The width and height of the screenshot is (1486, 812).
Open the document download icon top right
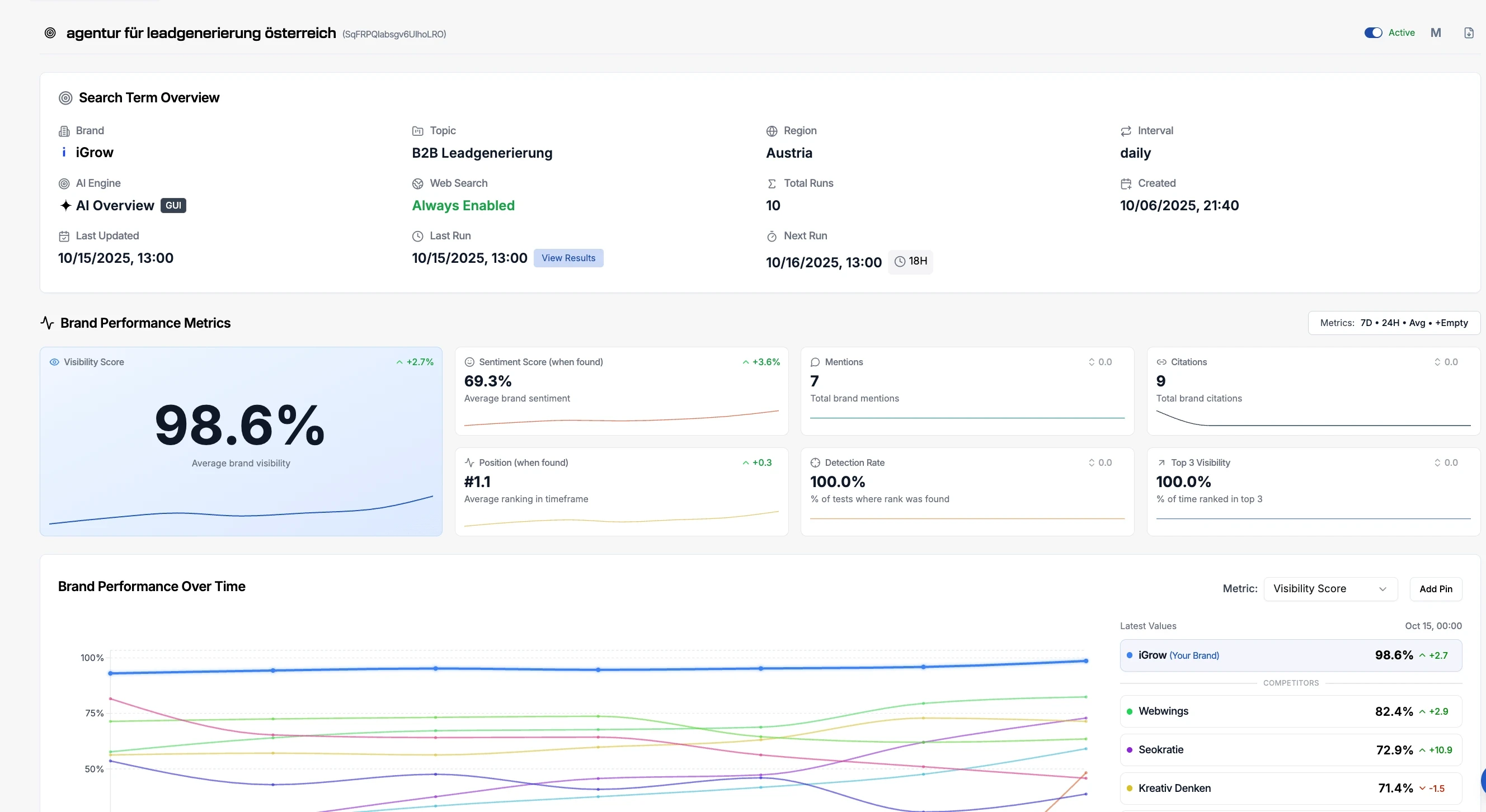(1468, 32)
